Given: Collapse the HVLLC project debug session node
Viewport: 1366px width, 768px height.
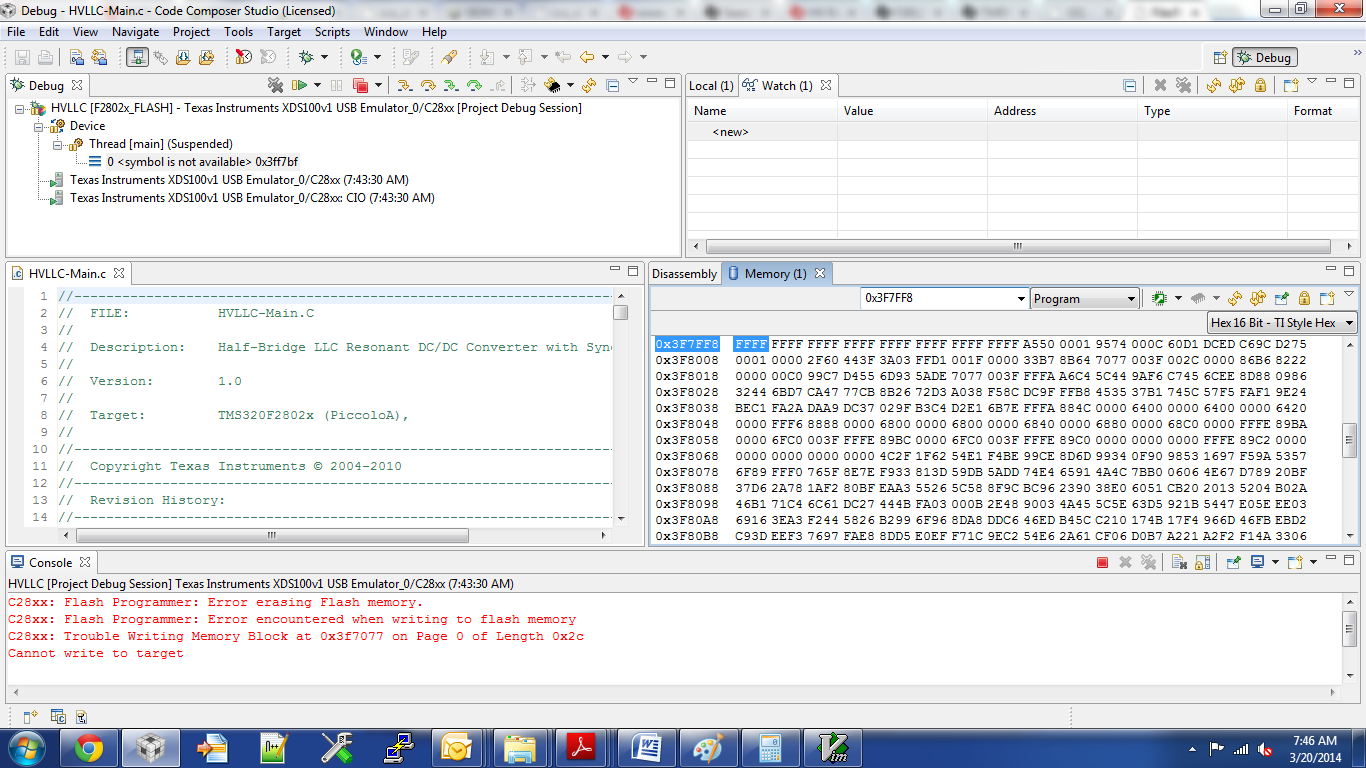Looking at the screenshot, I should pyautogui.click(x=20, y=108).
